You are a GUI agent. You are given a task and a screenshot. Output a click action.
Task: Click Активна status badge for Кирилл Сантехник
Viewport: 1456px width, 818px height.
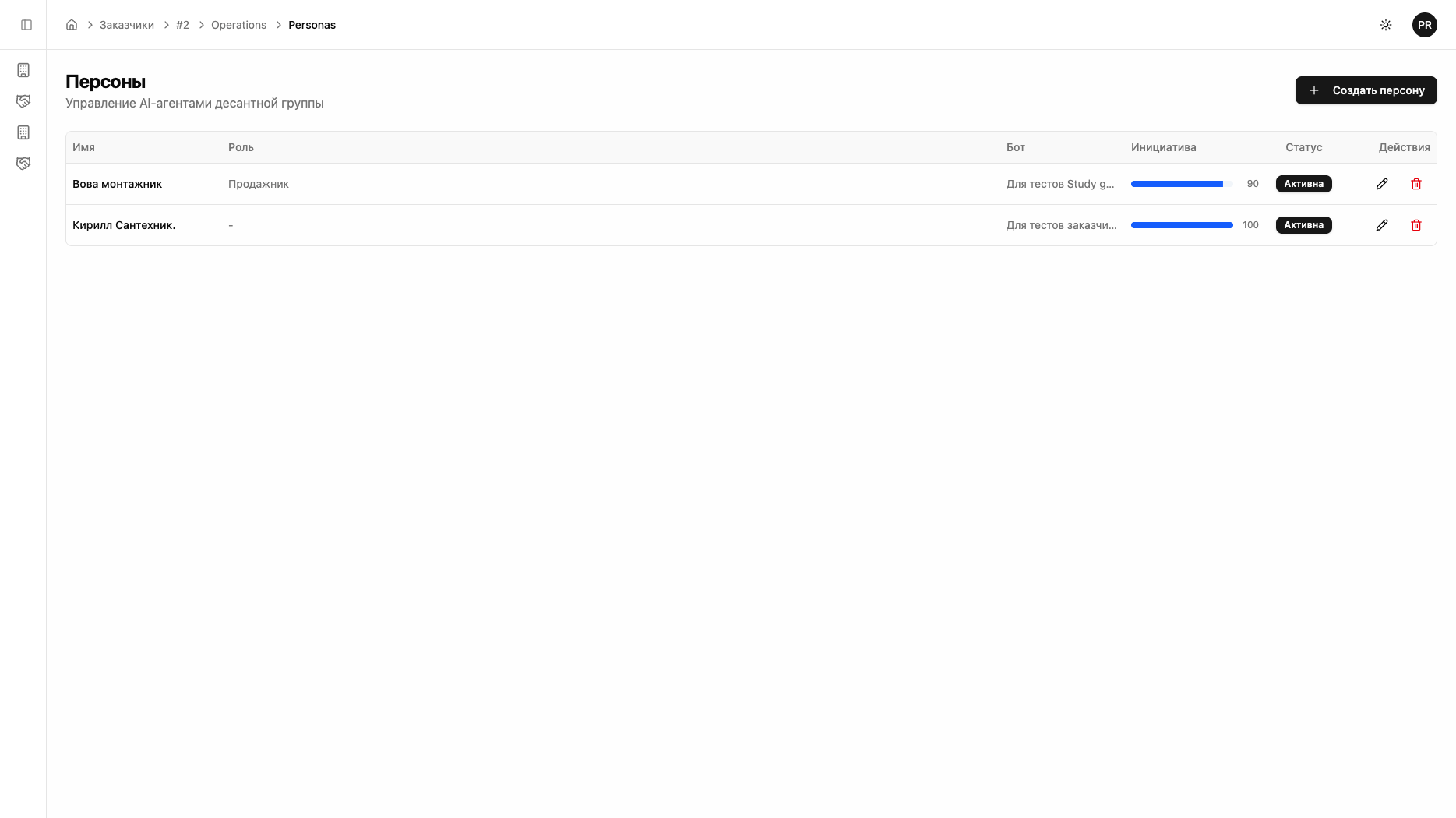pos(1303,225)
